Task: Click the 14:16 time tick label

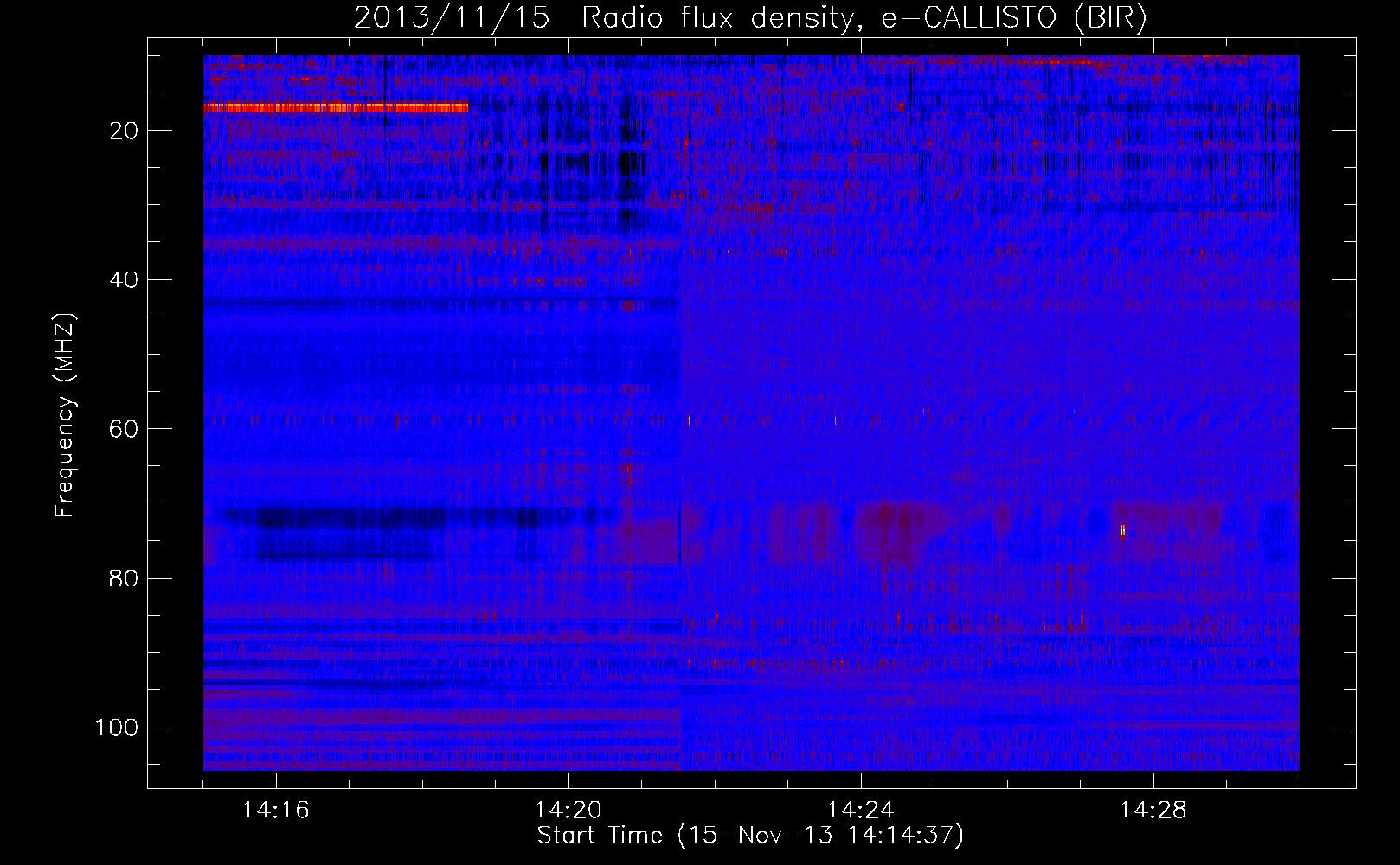Action: pos(276,810)
